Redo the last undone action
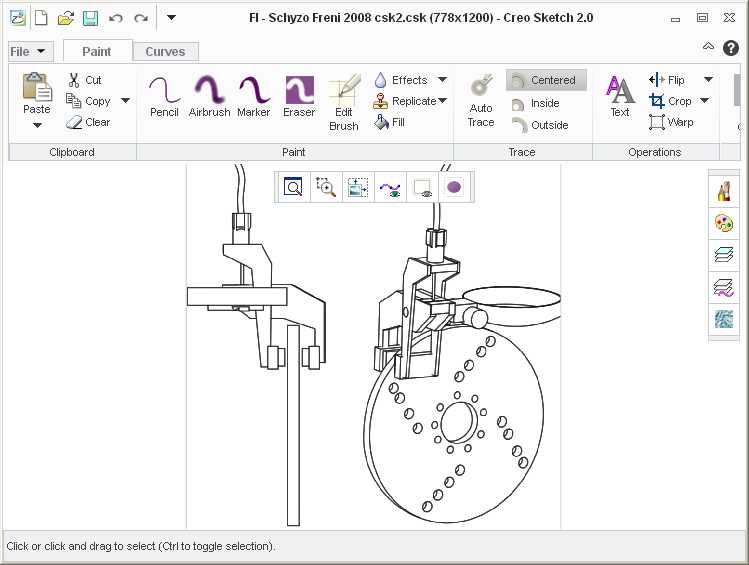749x565 pixels. (x=140, y=18)
